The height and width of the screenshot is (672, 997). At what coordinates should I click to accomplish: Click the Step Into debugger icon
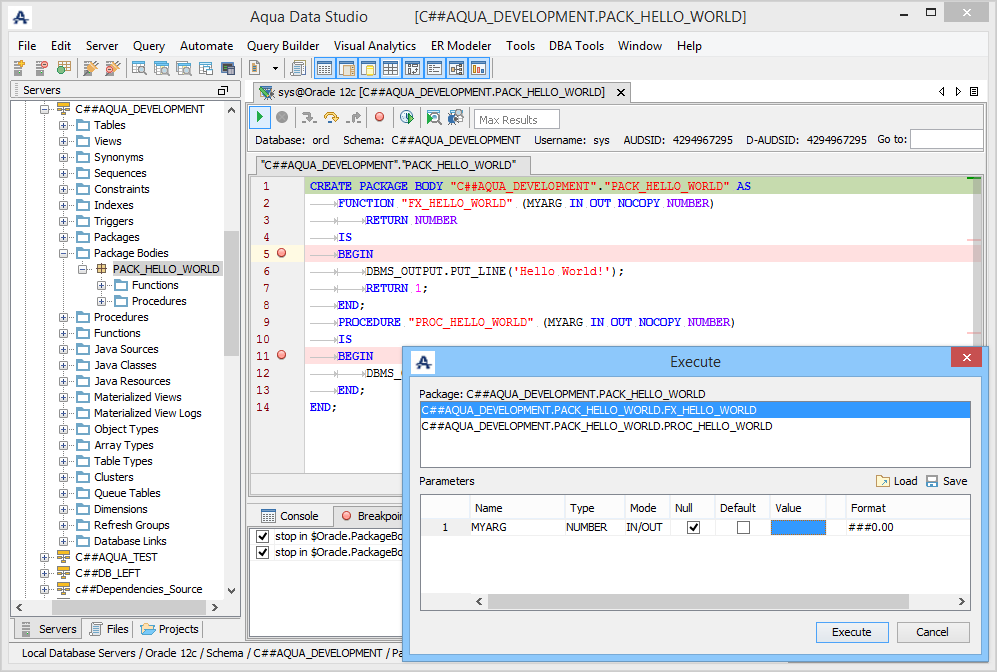(309, 118)
